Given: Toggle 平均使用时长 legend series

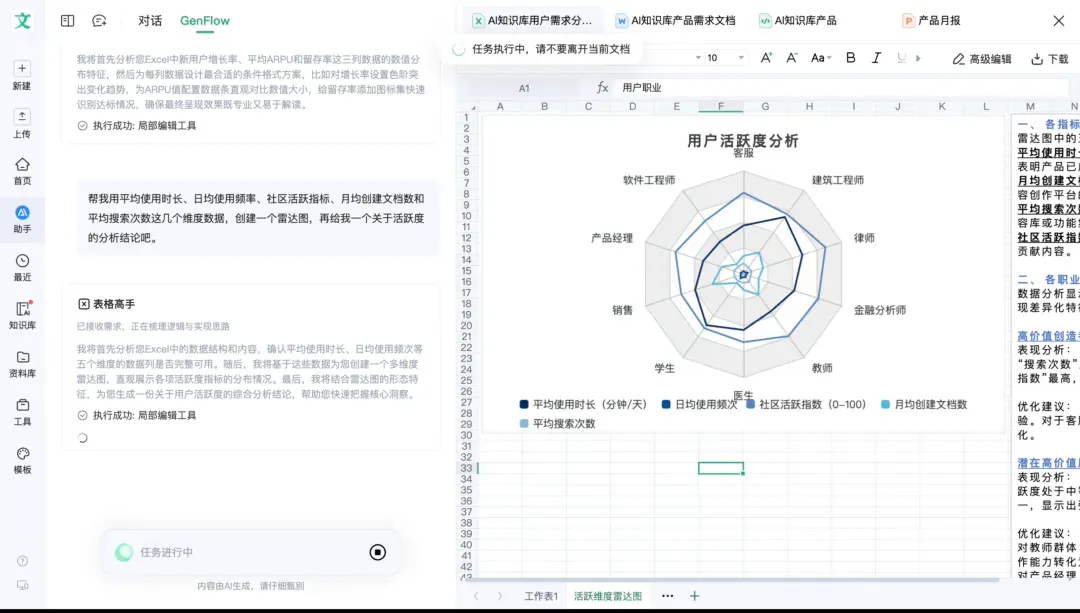Looking at the screenshot, I should click(x=583, y=404).
